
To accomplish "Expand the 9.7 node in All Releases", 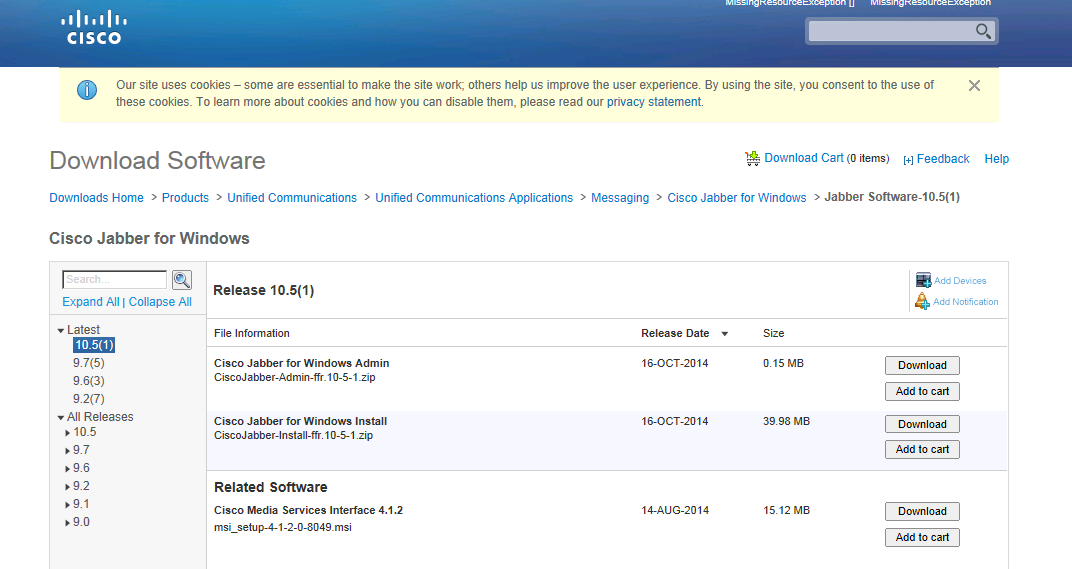I will coord(68,451).
